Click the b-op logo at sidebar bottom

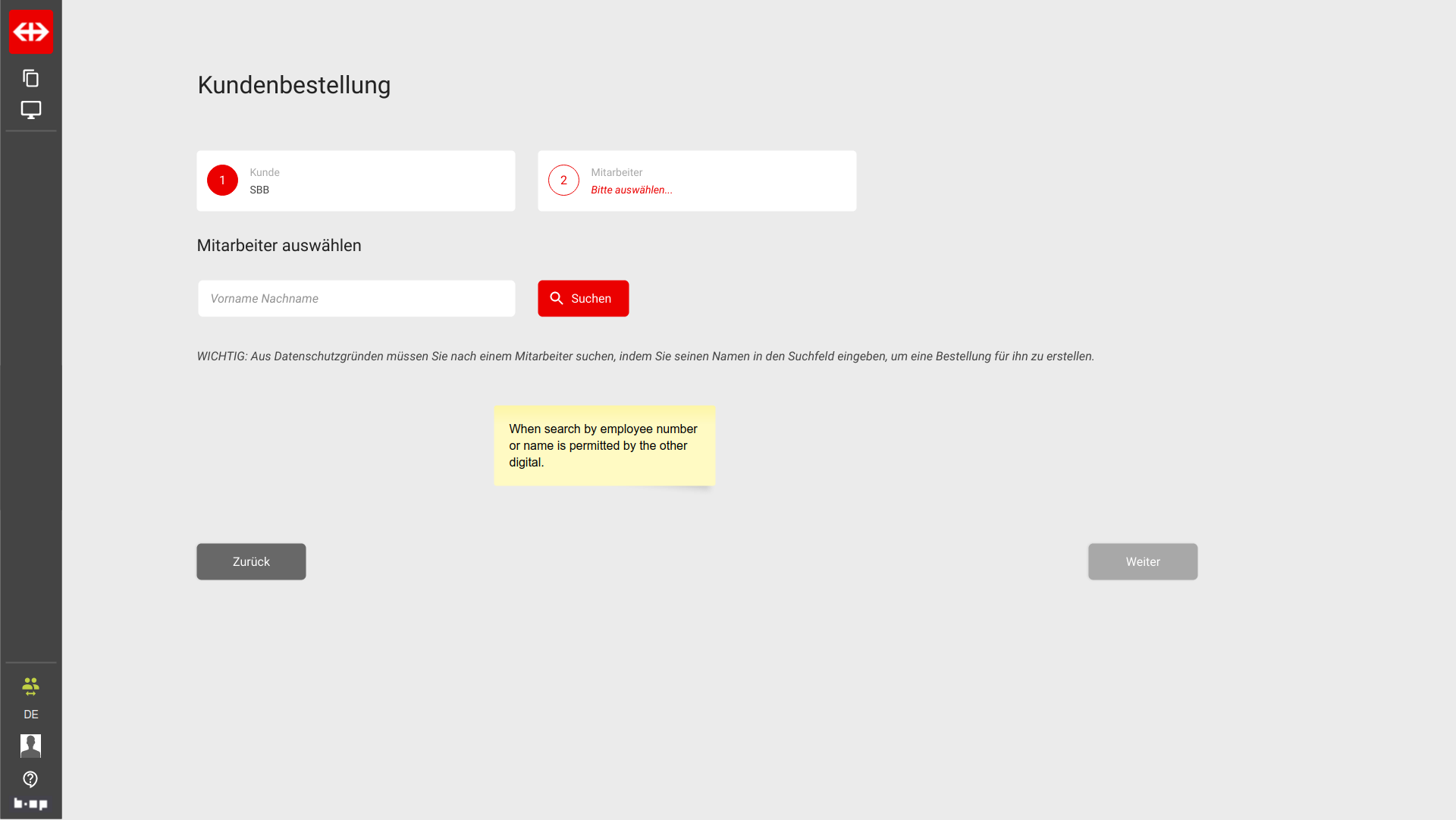pyautogui.click(x=30, y=803)
